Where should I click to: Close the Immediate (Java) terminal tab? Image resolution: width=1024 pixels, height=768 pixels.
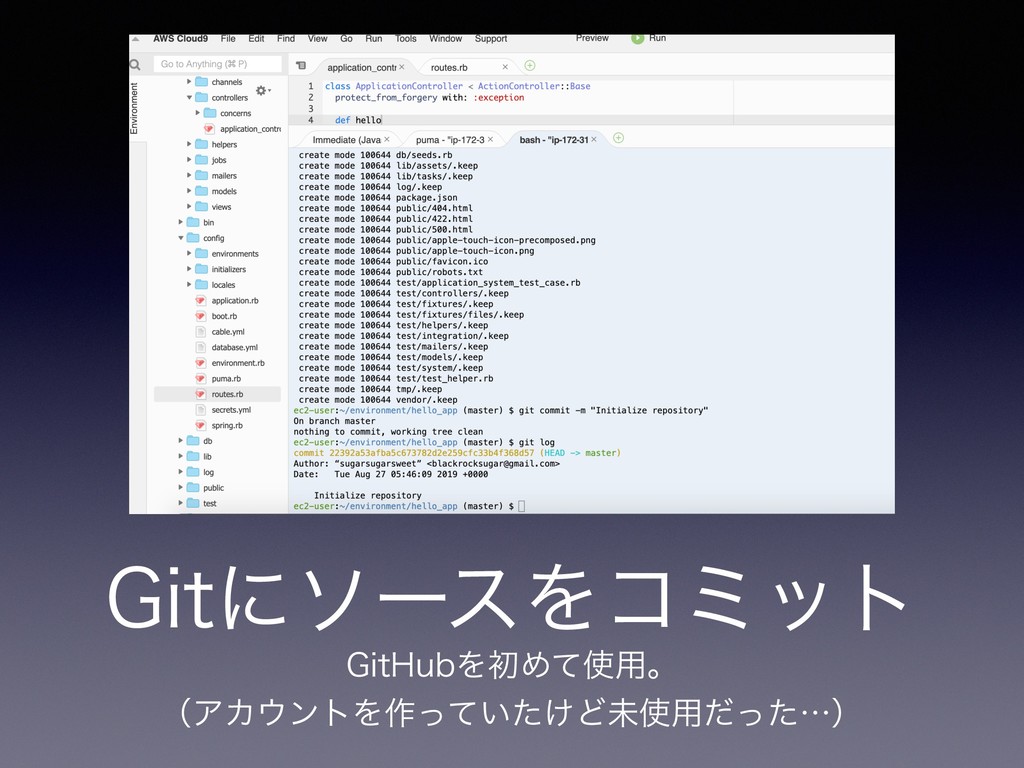pyautogui.click(x=387, y=140)
